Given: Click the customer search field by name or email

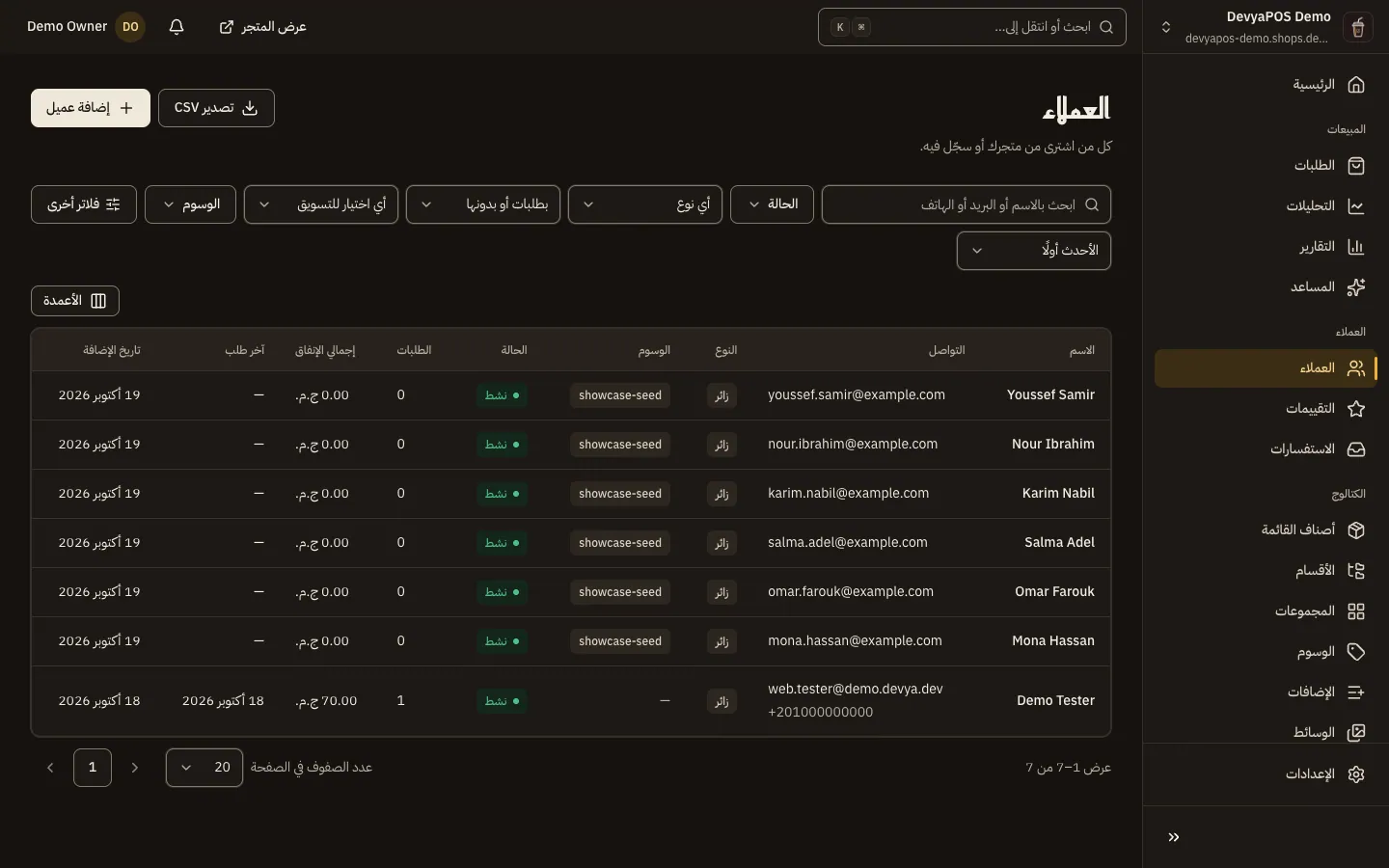Looking at the screenshot, I should coord(967,204).
